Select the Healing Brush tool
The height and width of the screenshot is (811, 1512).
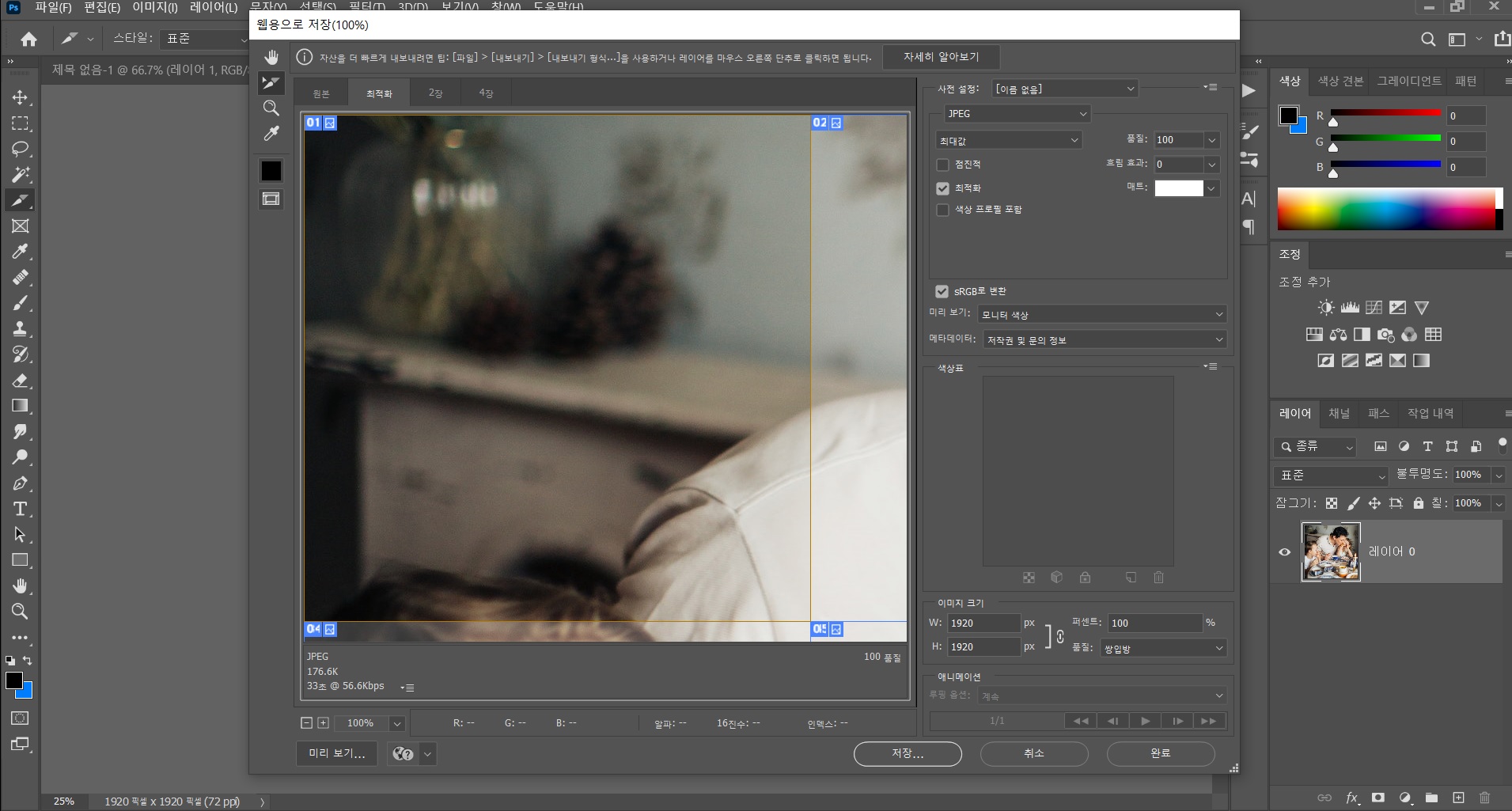click(20, 277)
